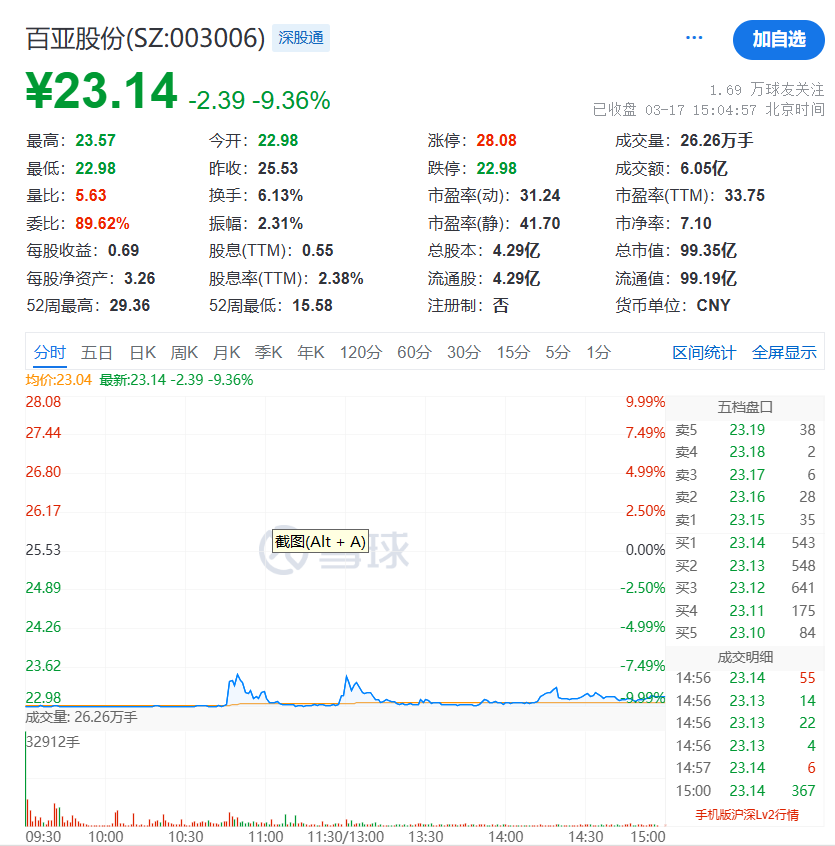Click the 卖2 order row at 23.16
The image size is (835, 846).
click(745, 497)
